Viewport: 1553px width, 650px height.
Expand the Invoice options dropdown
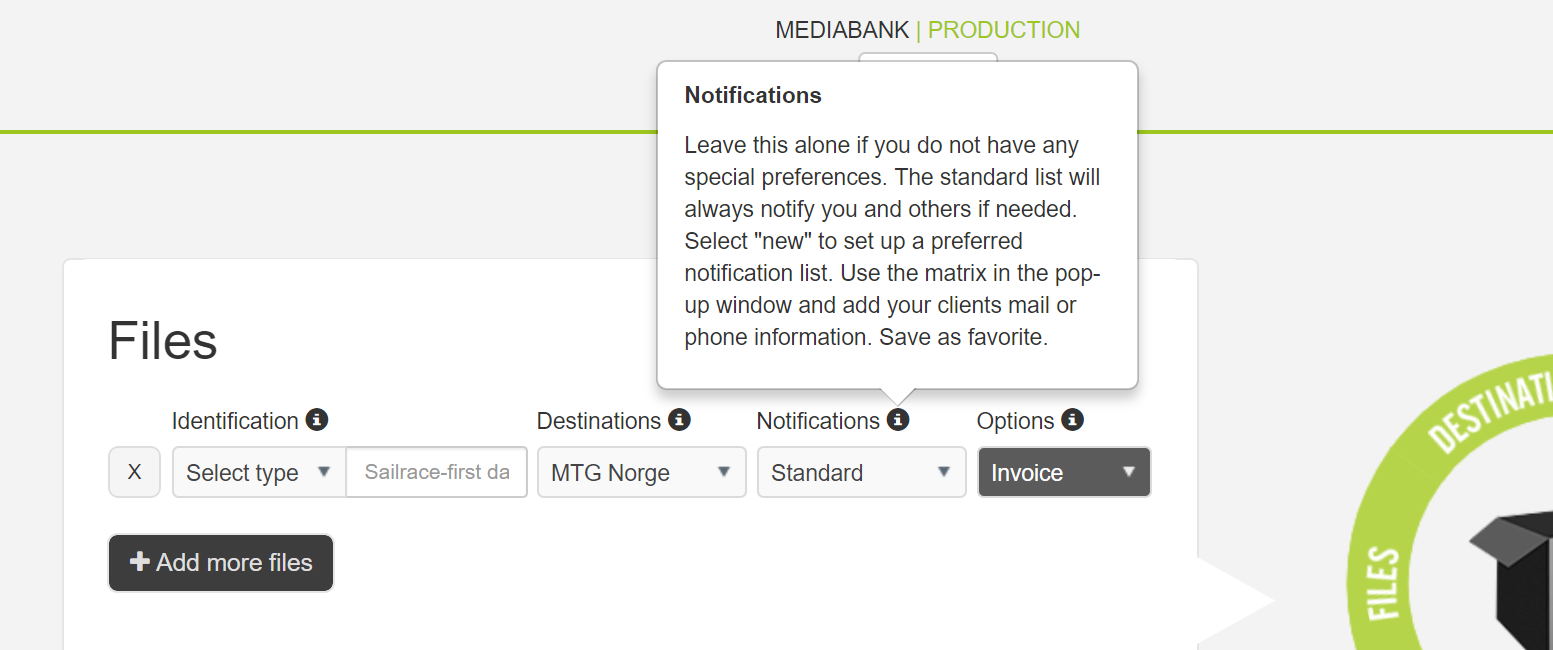tap(1064, 472)
